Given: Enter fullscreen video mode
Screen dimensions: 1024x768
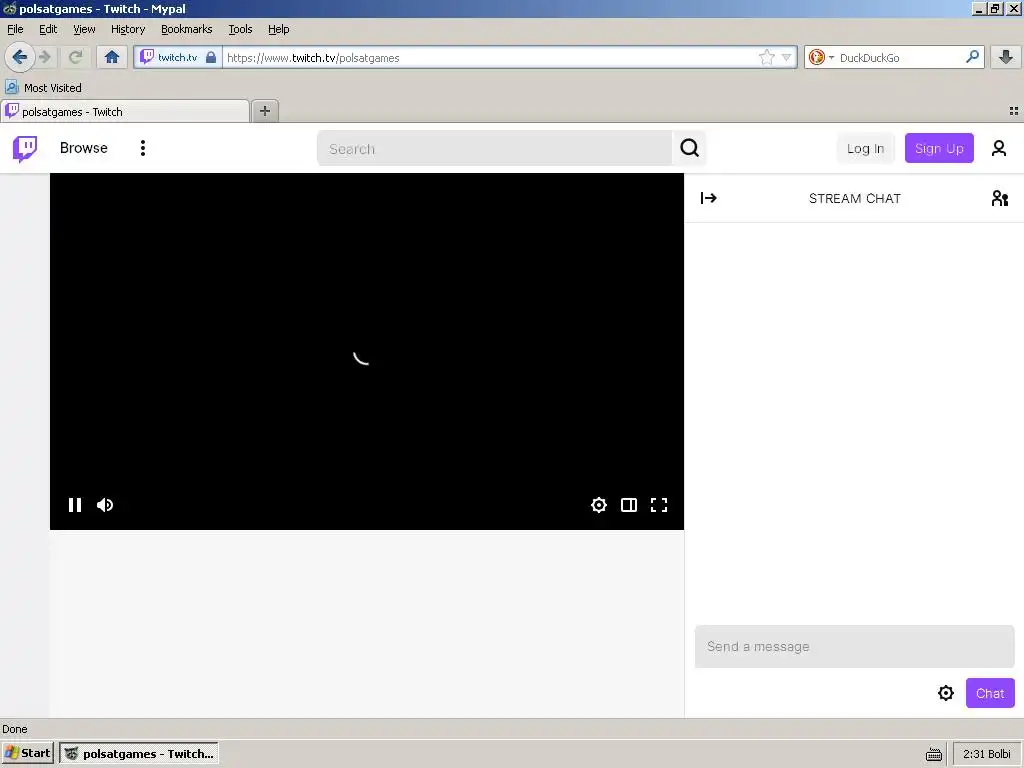Looking at the screenshot, I should click(x=659, y=505).
